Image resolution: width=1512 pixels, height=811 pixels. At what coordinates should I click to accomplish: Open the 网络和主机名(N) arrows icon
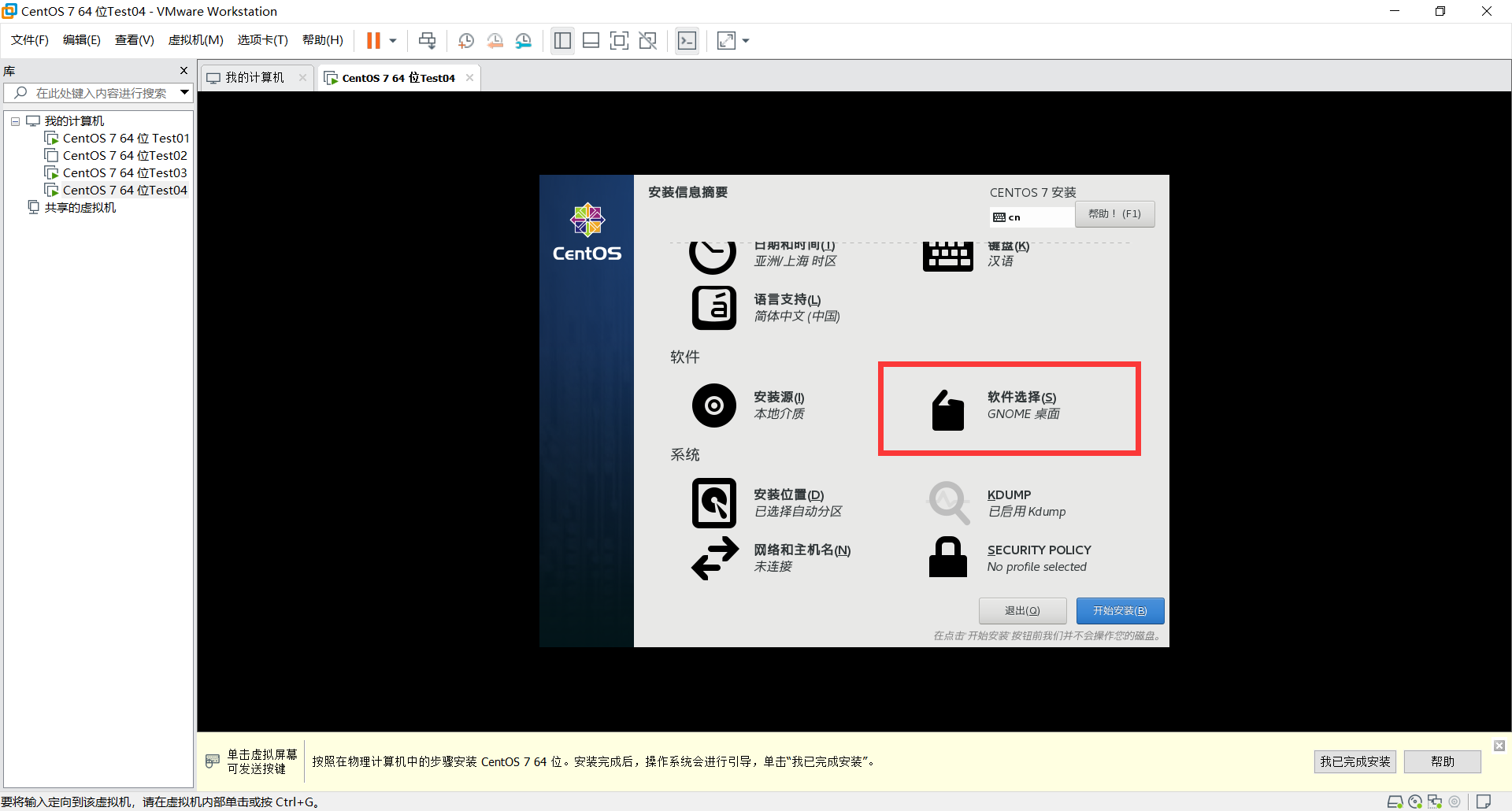click(715, 558)
